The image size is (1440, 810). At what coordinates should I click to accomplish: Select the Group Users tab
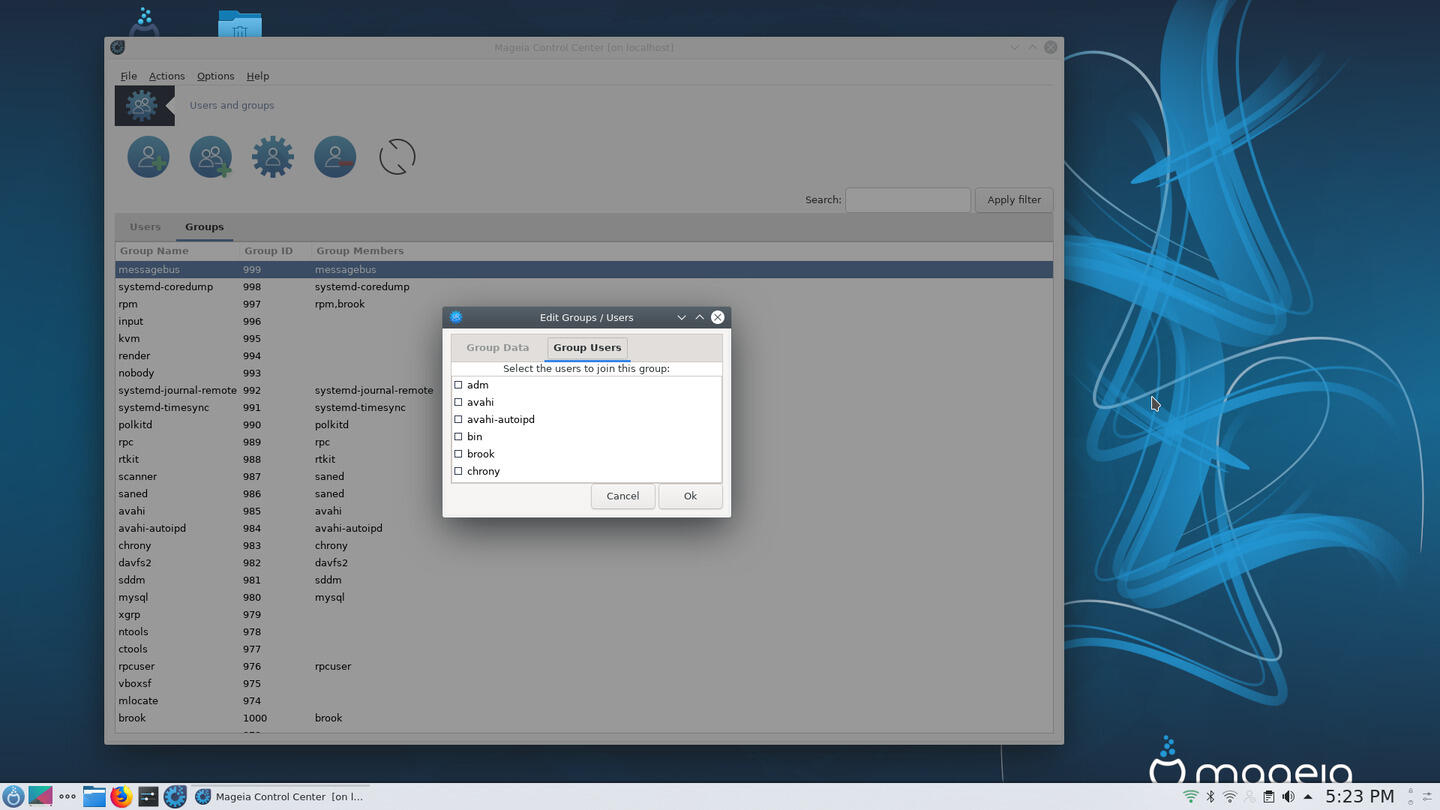pyautogui.click(x=587, y=348)
